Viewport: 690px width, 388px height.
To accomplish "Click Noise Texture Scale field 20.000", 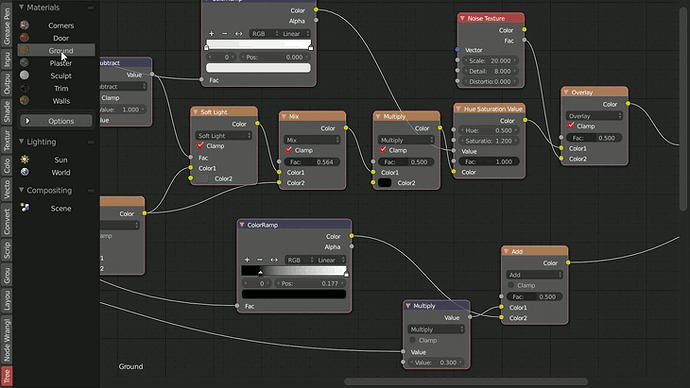I will click(490, 60).
